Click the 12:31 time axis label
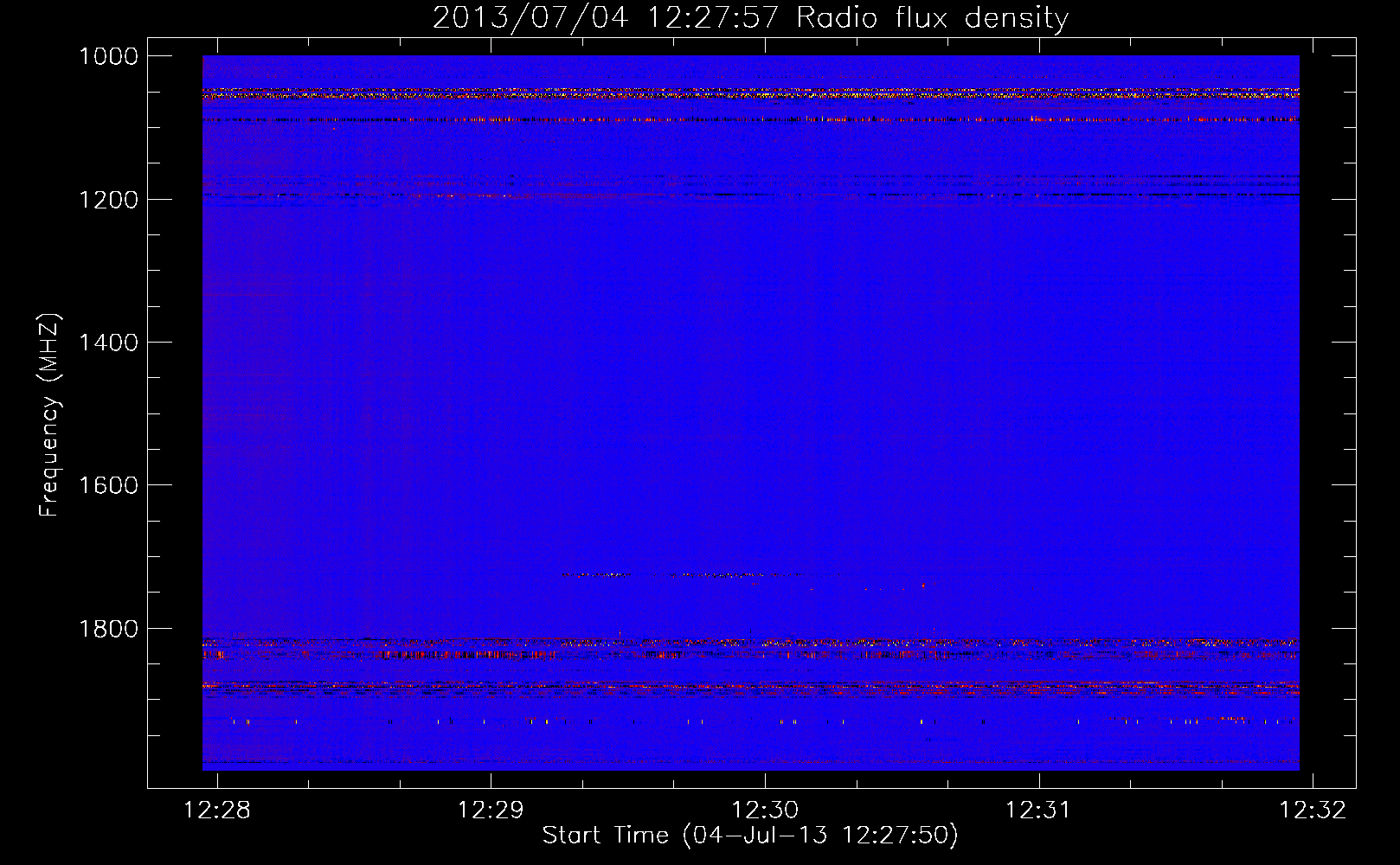The width and height of the screenshot is (1400, 865). click(1038, 810)
